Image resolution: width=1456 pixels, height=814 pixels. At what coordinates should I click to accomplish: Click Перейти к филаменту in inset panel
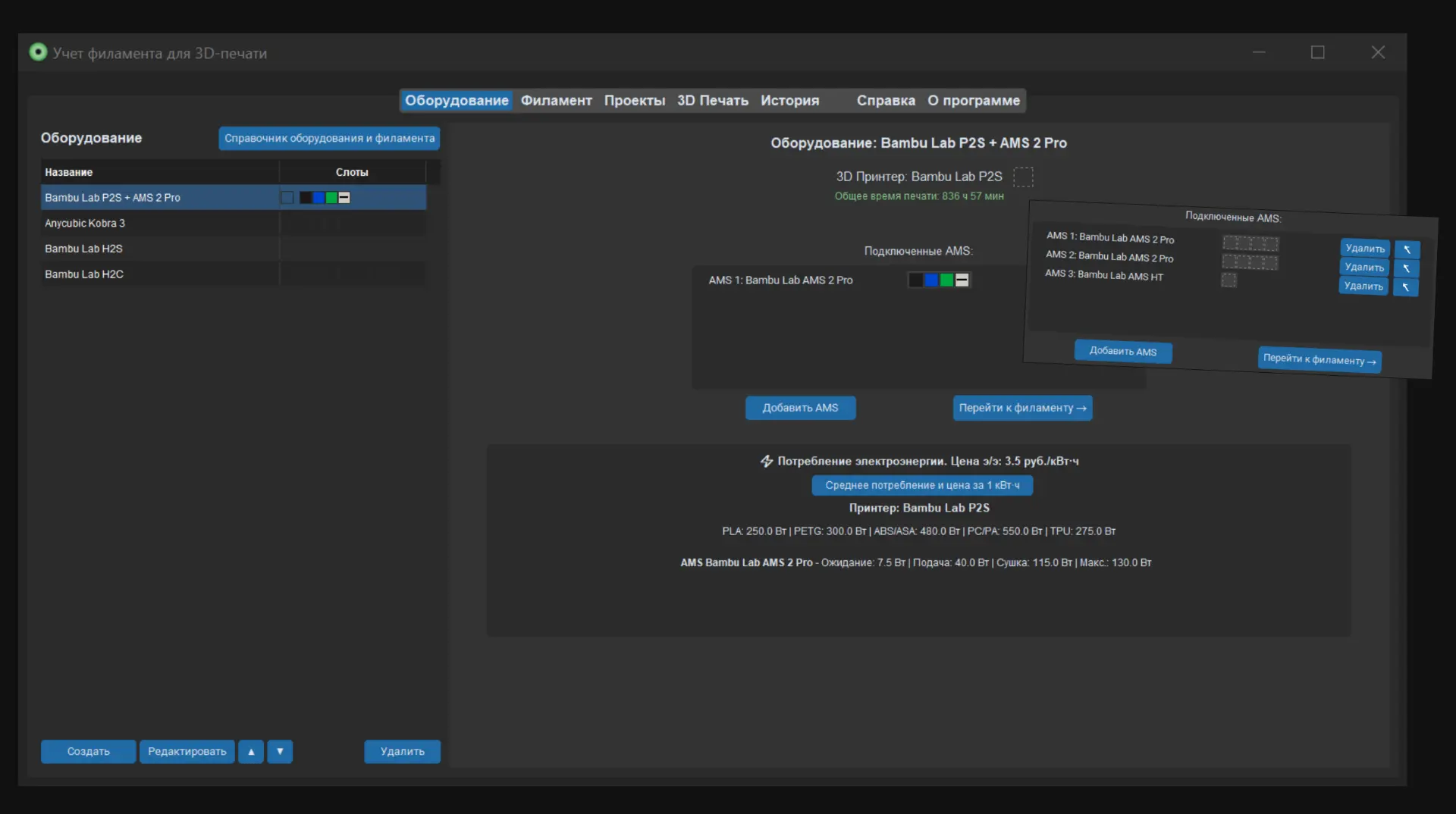1319,359
